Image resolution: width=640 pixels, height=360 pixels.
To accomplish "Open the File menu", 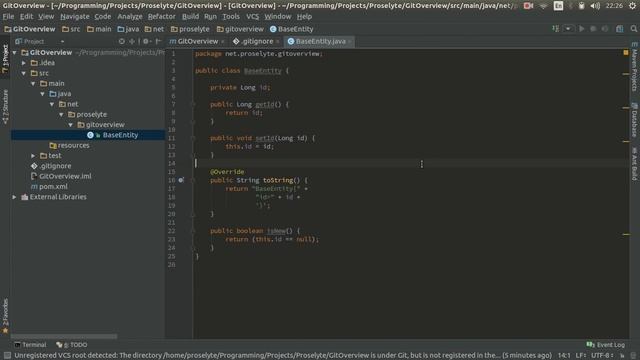I will (x=8, y=17).
